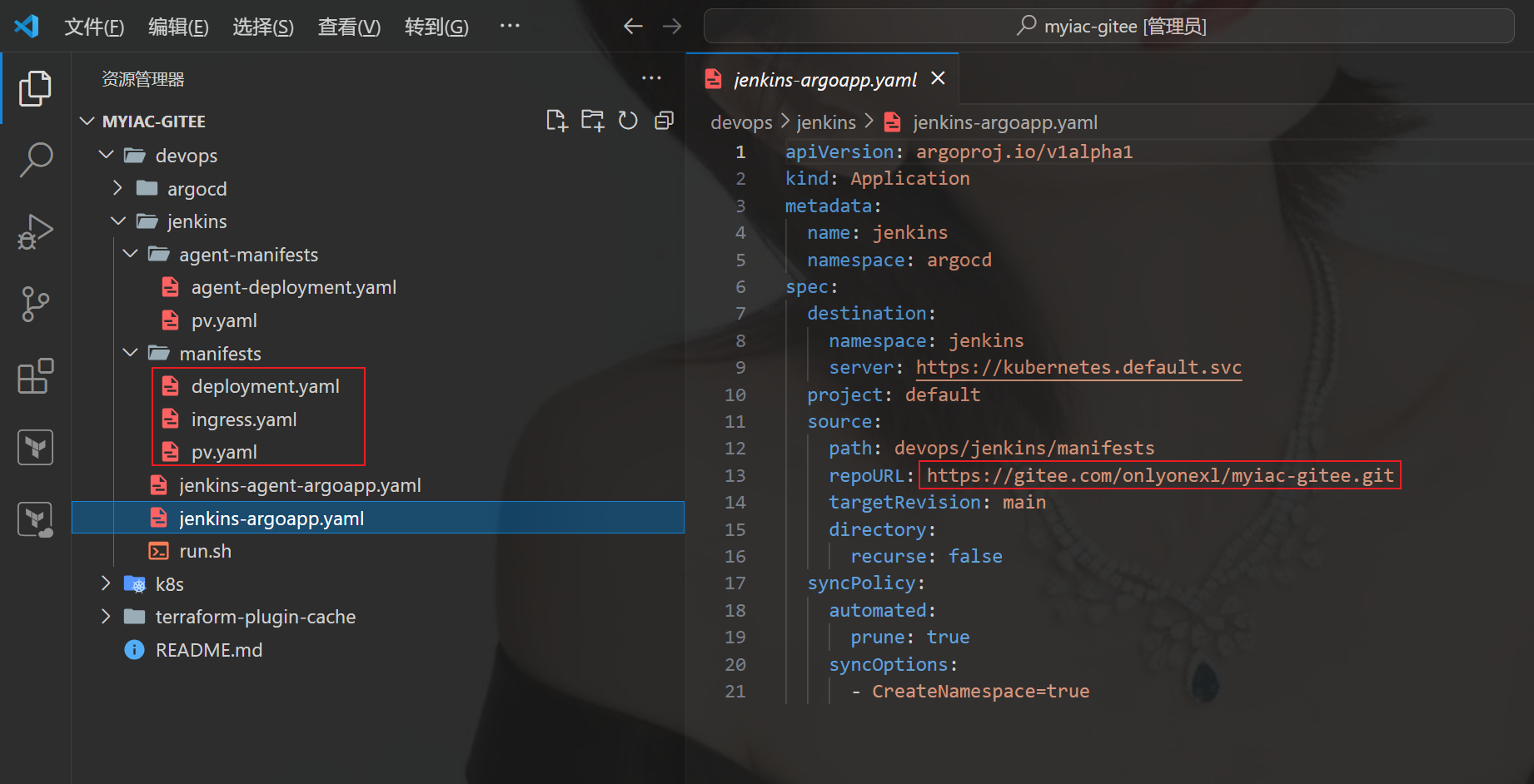Follow the kubernetes.default.svc server link
Viewport: 1534px width, 784px height.
coord(1078,367)
